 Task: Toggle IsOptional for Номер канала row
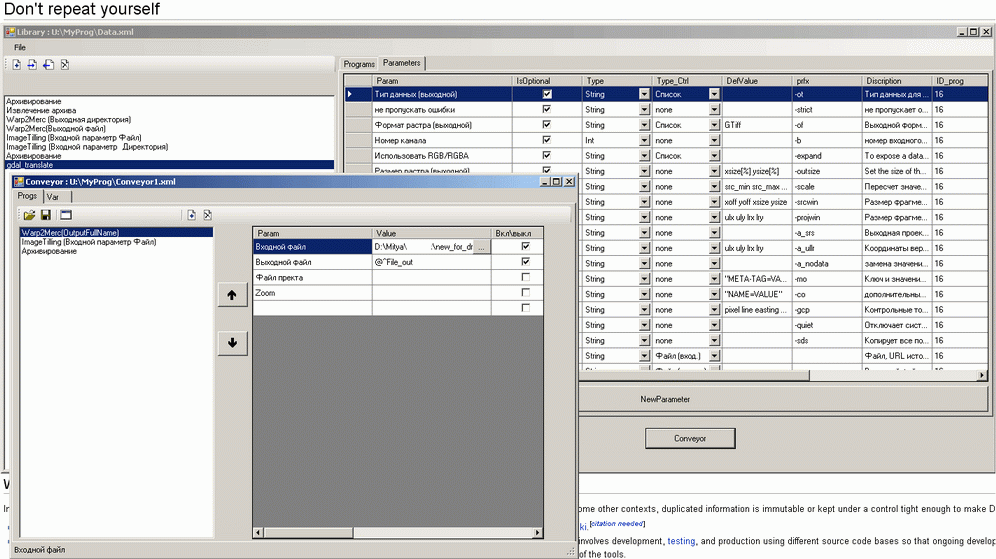(546, 140)
